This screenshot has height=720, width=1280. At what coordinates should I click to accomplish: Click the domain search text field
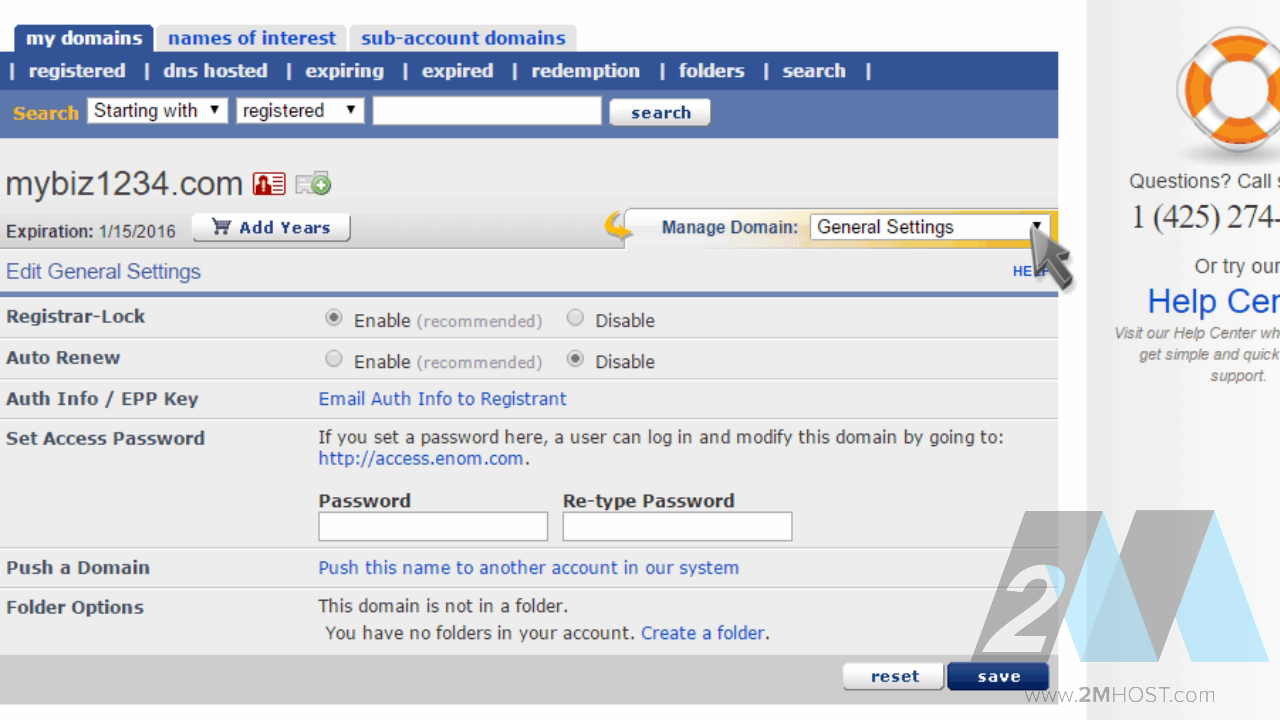click(487, 111)
